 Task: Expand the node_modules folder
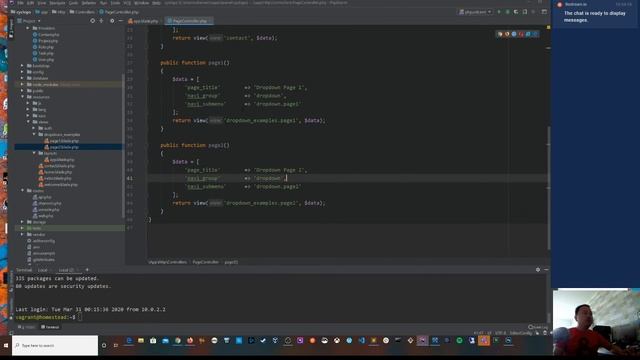point(22,84)
